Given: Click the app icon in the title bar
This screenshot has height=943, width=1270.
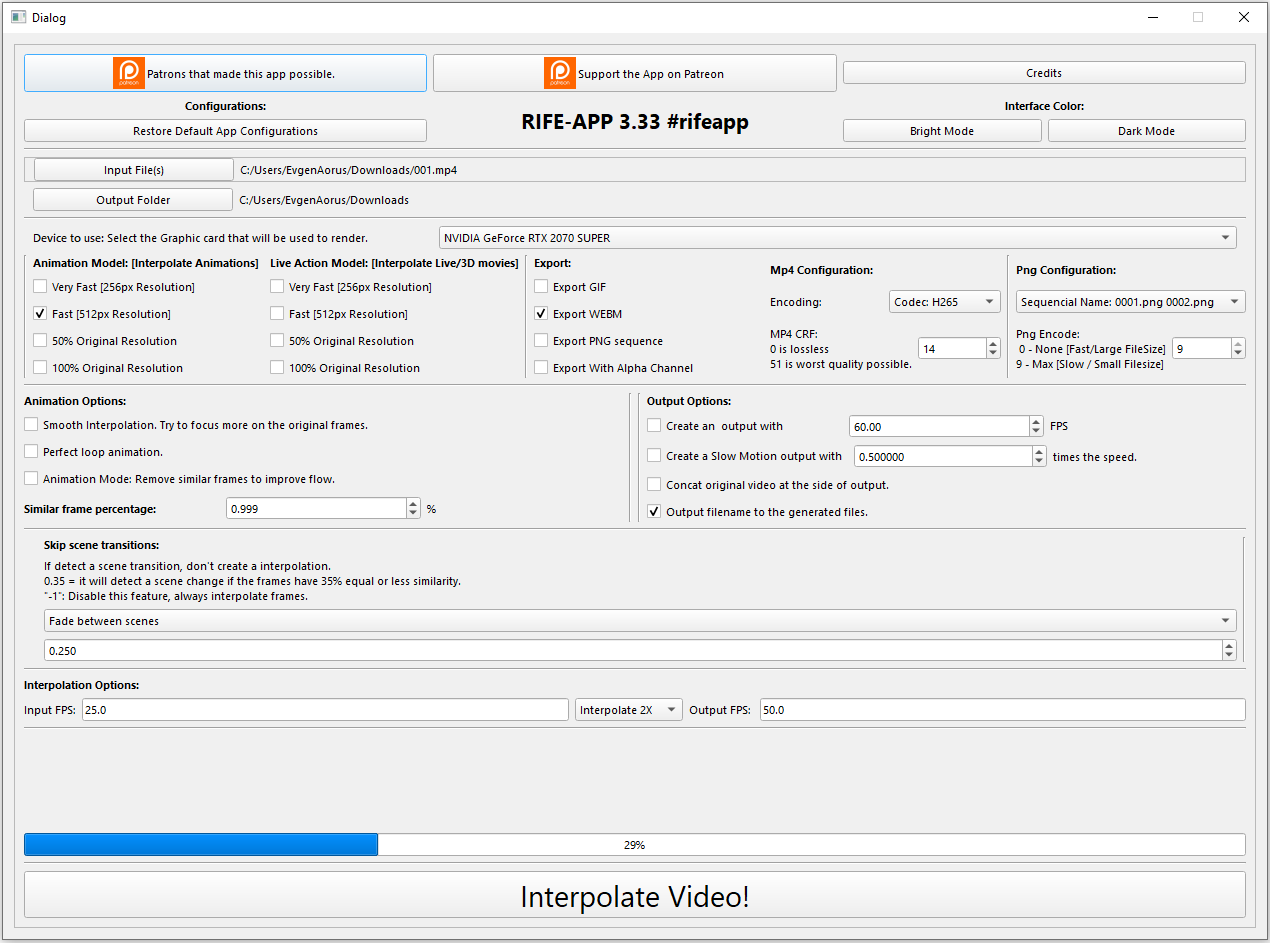Looking at the screenshot, I should (x=18, y=17).
